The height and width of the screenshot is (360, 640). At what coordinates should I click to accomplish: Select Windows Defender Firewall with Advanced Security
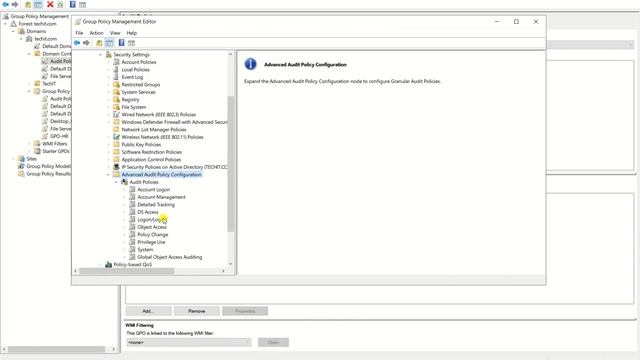coord(174,122)
